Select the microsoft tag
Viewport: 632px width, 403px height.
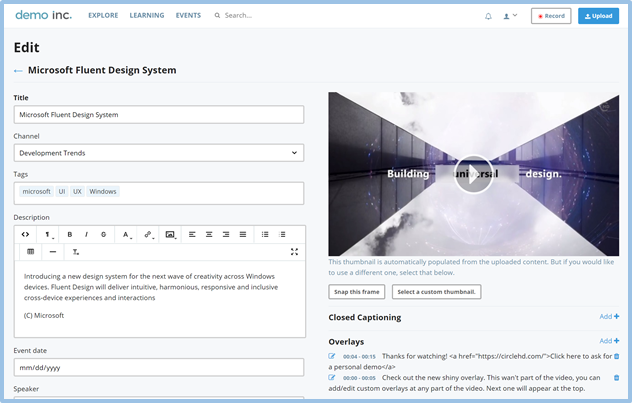(x=36, y=191)
